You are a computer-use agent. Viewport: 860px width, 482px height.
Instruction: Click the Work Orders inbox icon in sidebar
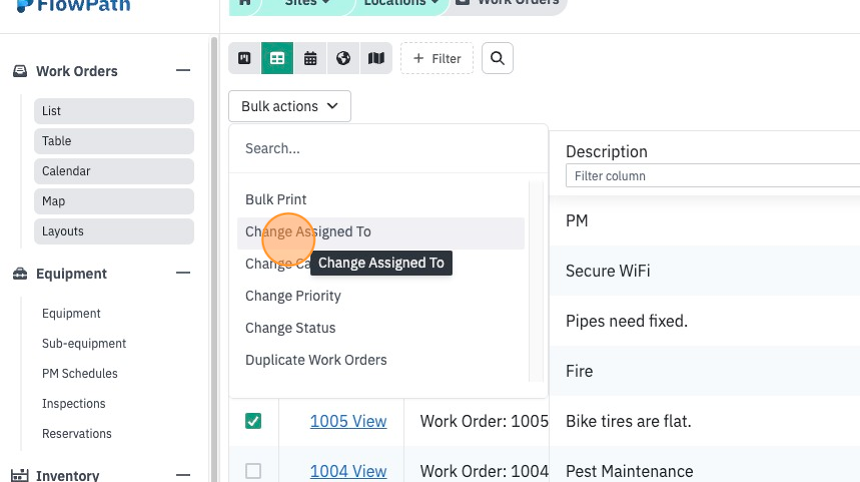(x=20, y=71)
